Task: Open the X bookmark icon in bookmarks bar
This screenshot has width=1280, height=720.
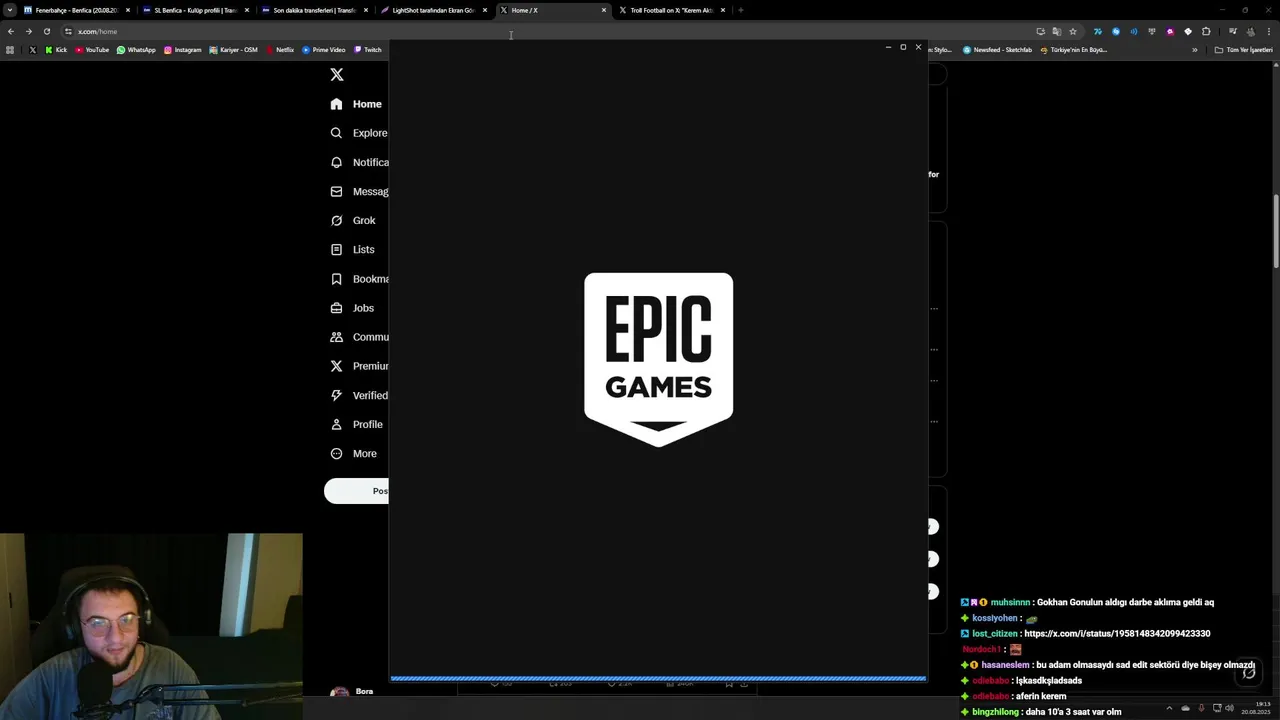Action: 33,50
